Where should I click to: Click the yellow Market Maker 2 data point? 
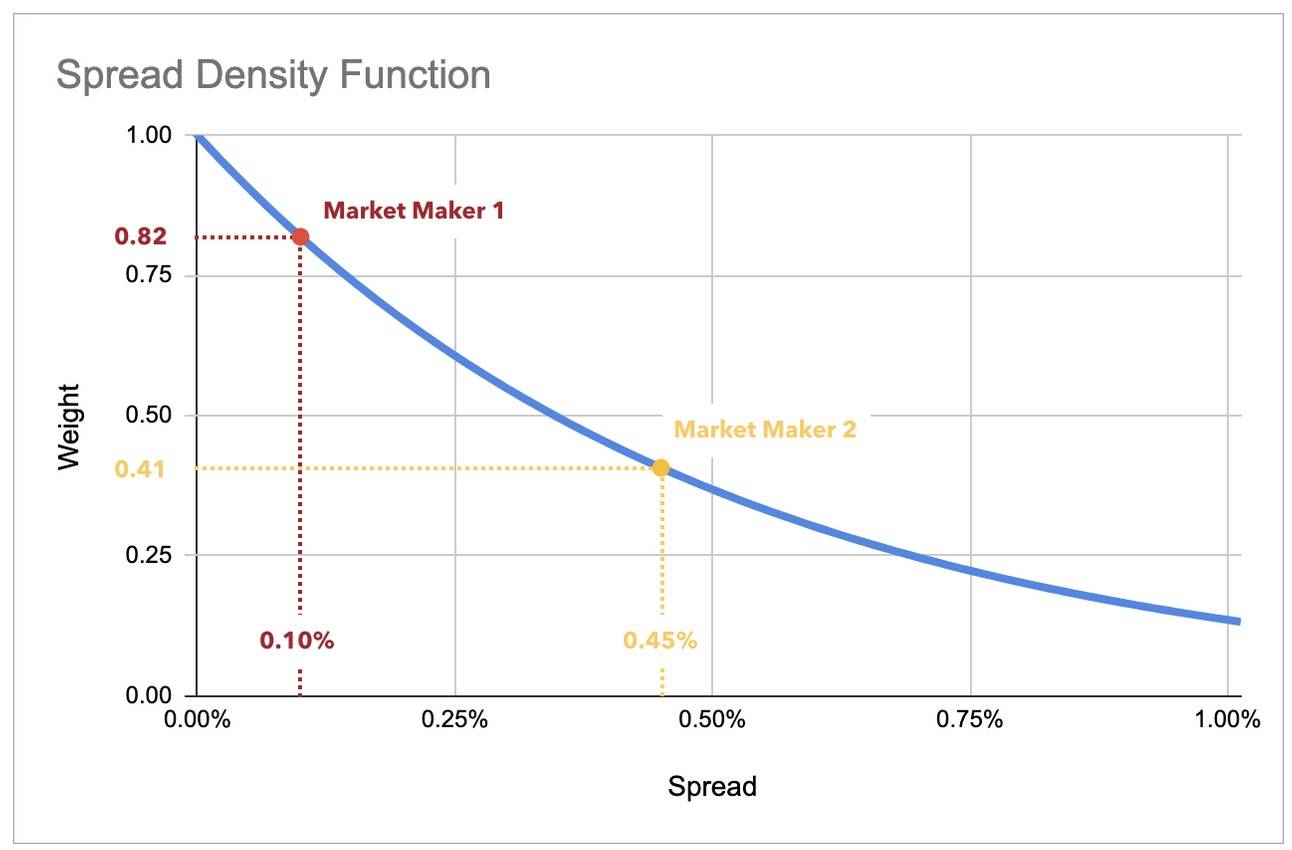660,467
